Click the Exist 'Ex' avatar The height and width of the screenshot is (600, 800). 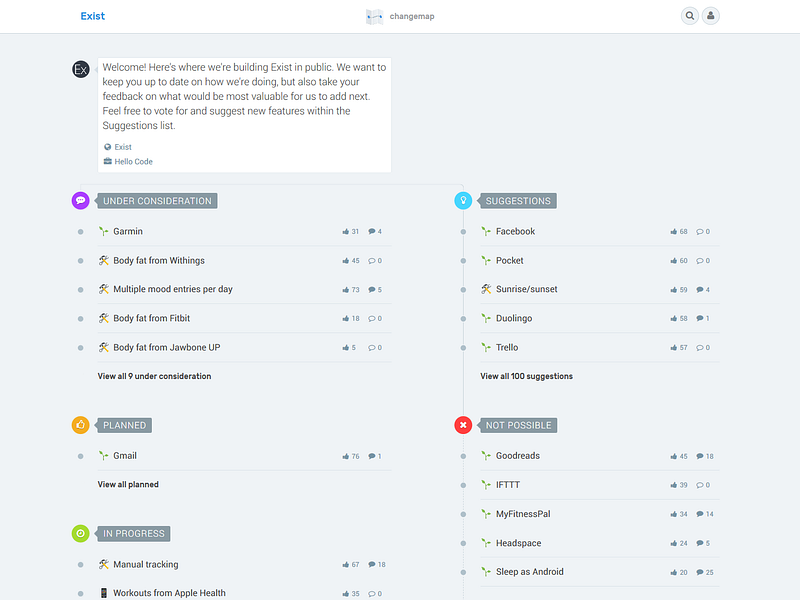click(x=81, y=69)
